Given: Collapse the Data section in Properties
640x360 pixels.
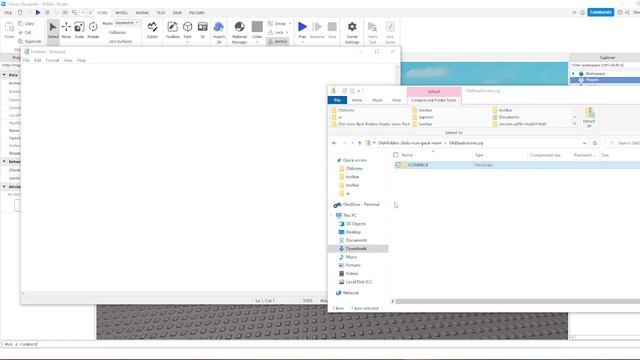Looking at the screenshot, I should pyautogui.click(x=4, y=75).
